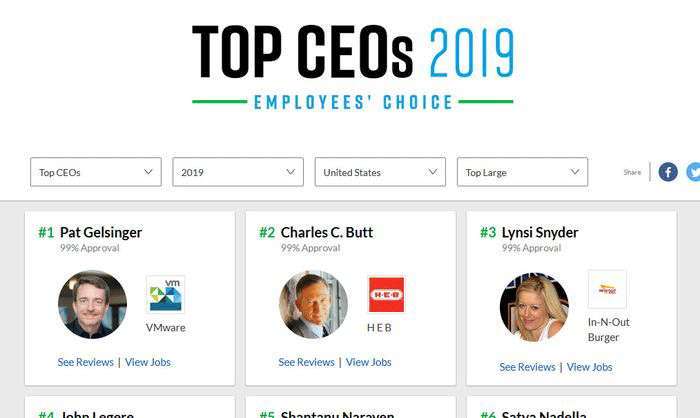
Task: Expand the Top CEOs dropdown
Action: 96,172
